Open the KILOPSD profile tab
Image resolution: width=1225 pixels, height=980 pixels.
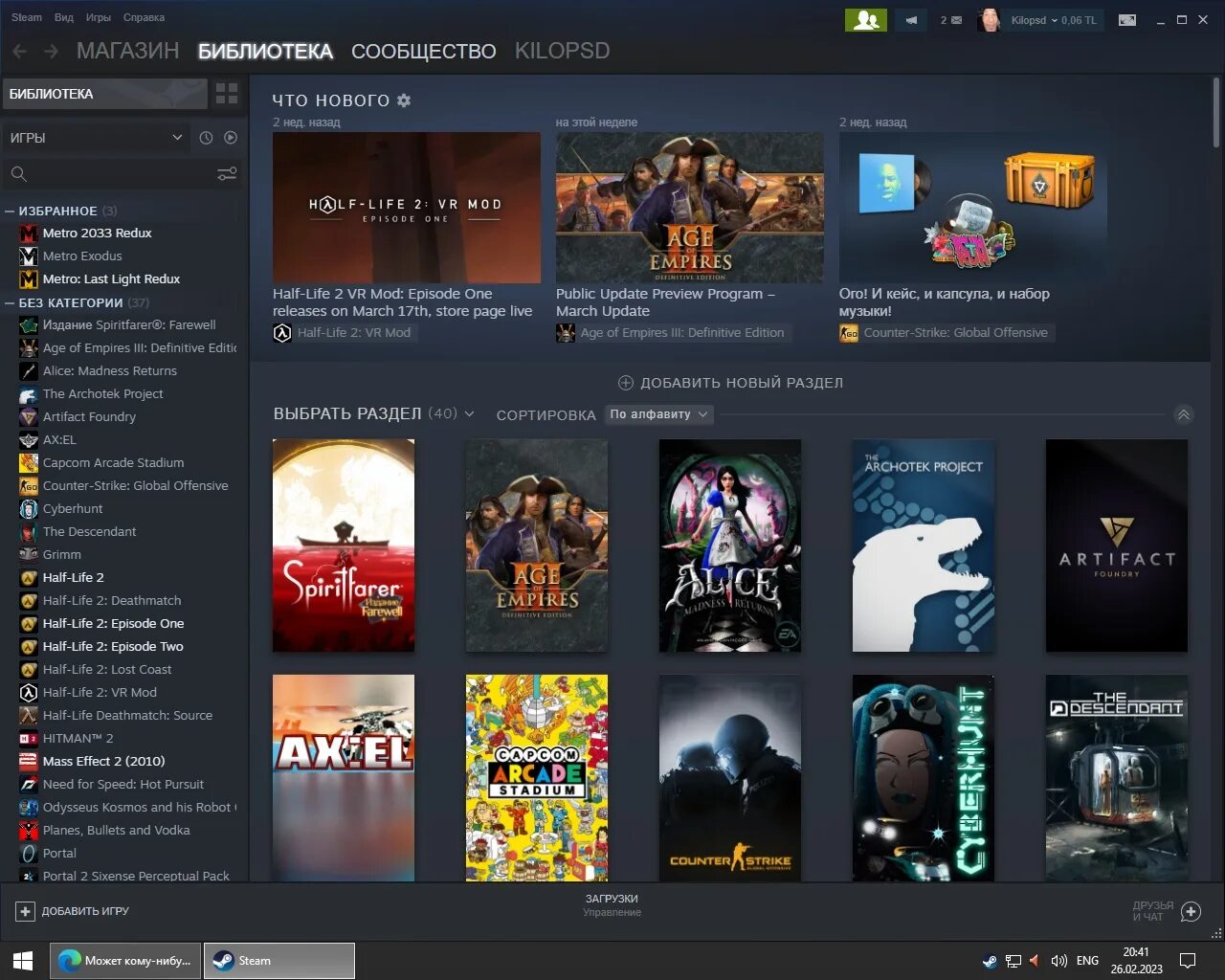pyautogui.click(x=563, y=51)
